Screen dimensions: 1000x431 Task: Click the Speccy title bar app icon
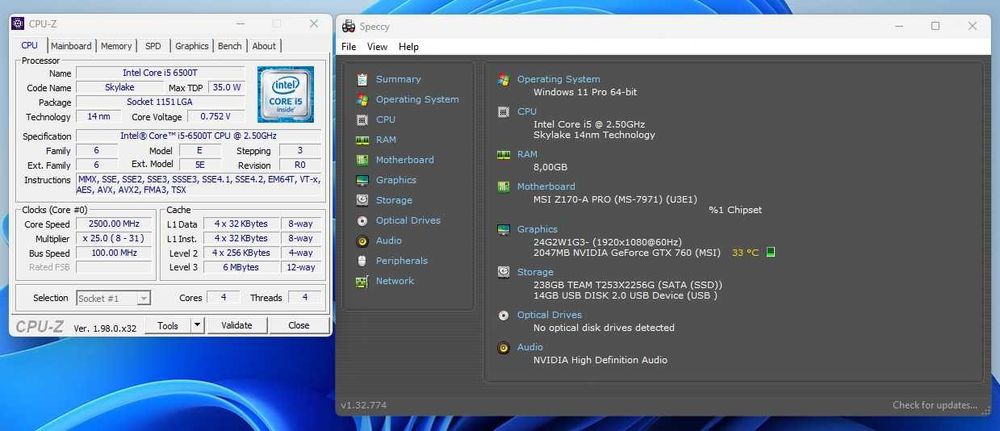[349, 26]
